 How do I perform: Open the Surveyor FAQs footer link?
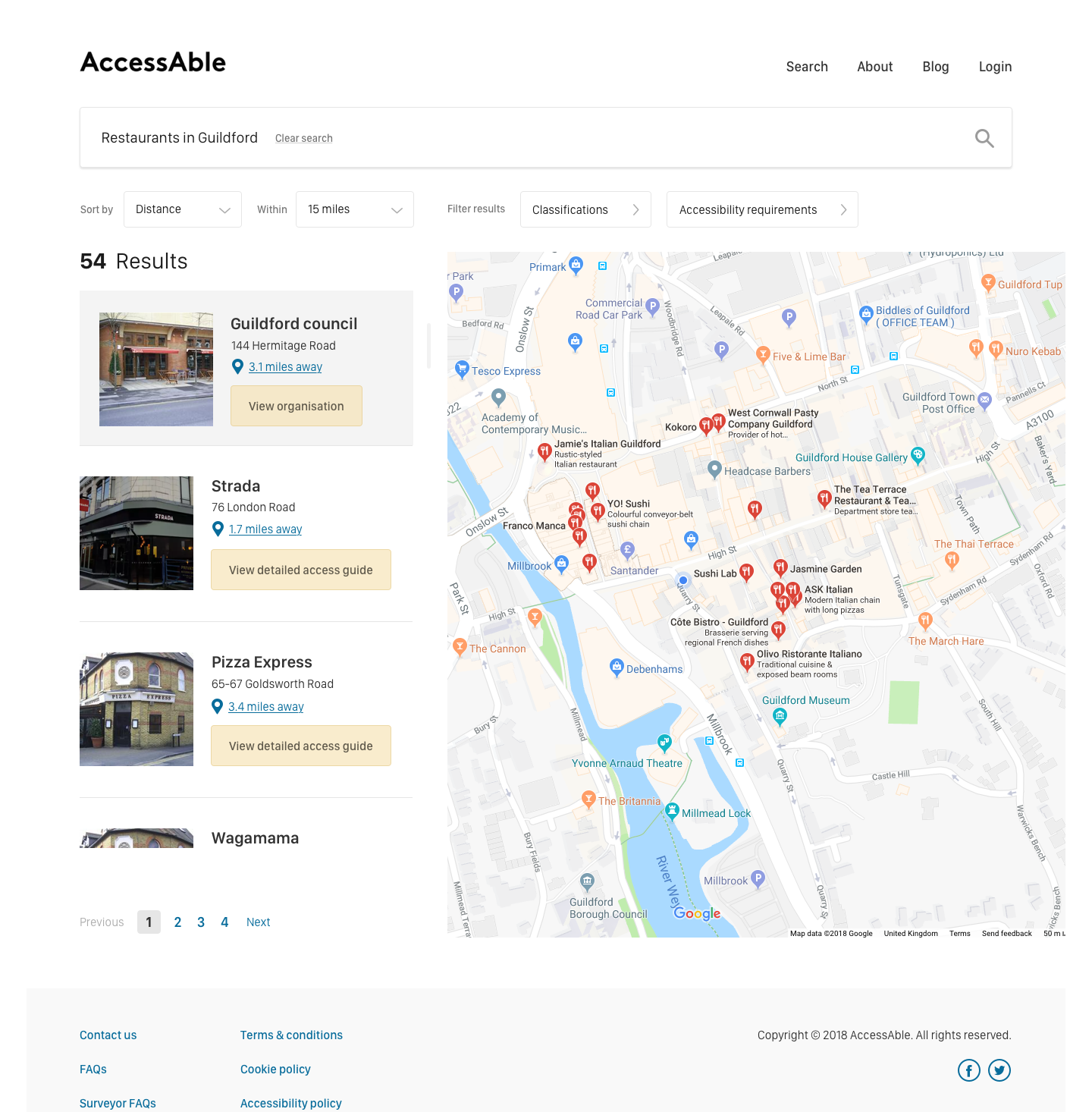(x=118, y=1104)
